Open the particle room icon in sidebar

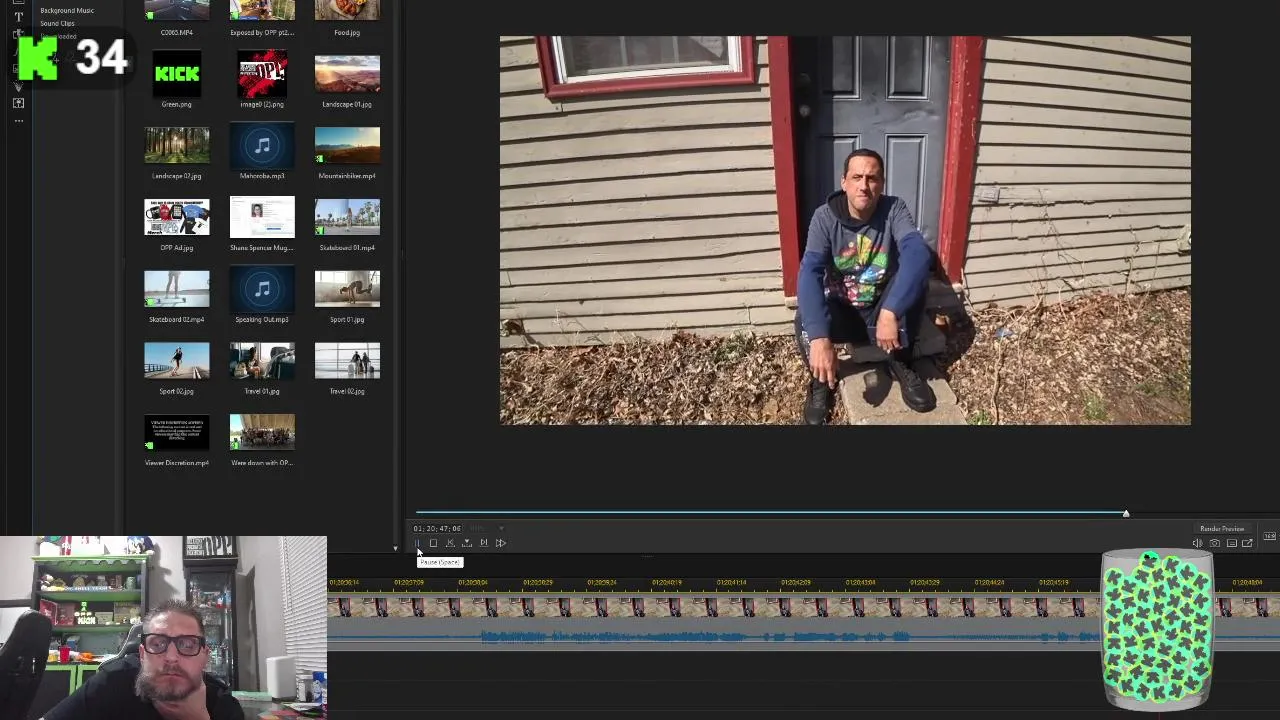pyautogui.click(x=18, y=86)
